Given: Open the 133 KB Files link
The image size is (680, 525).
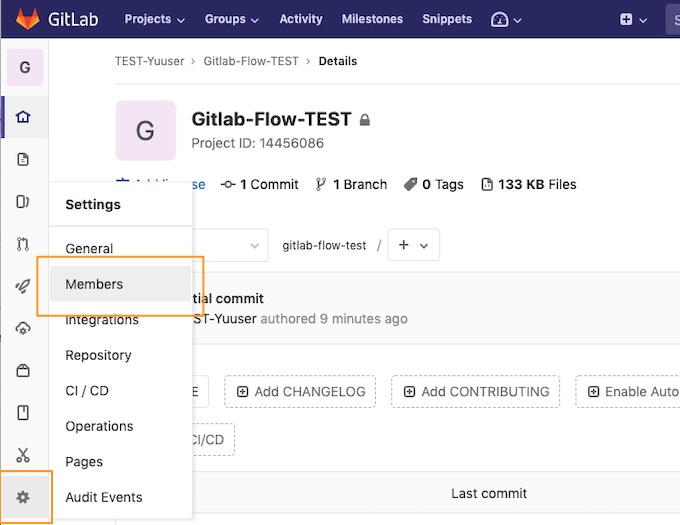Looking at the screenshot, I should coord(529,184).
